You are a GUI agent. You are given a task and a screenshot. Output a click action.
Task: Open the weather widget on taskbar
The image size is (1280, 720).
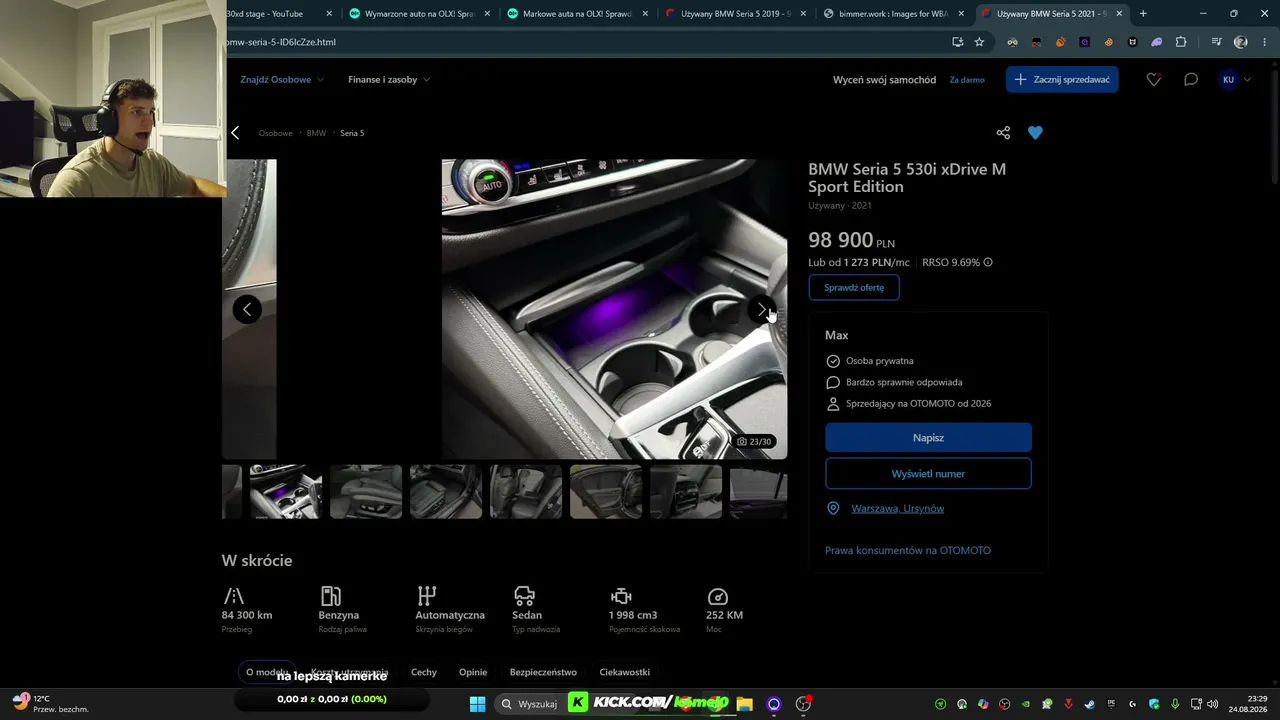[x=50, y=704]
